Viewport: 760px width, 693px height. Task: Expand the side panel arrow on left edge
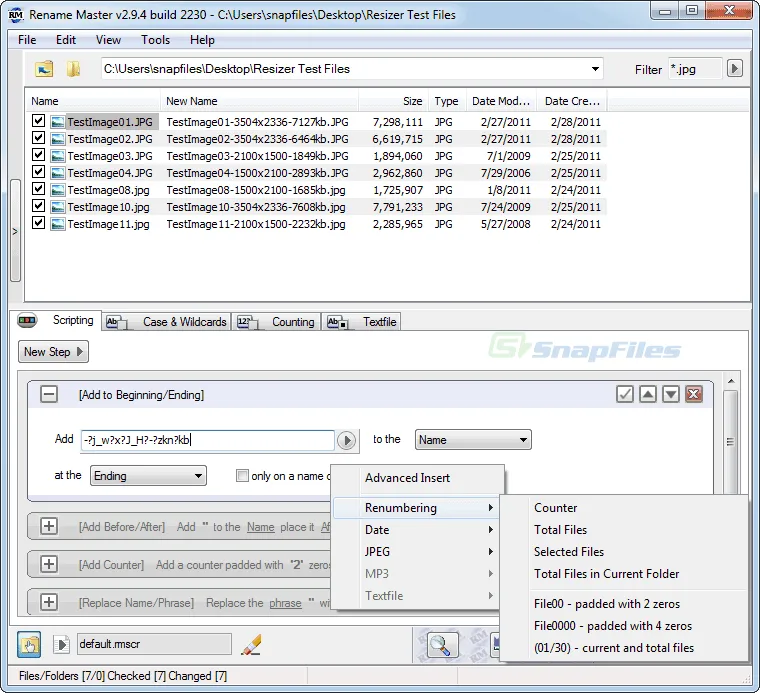15,231
